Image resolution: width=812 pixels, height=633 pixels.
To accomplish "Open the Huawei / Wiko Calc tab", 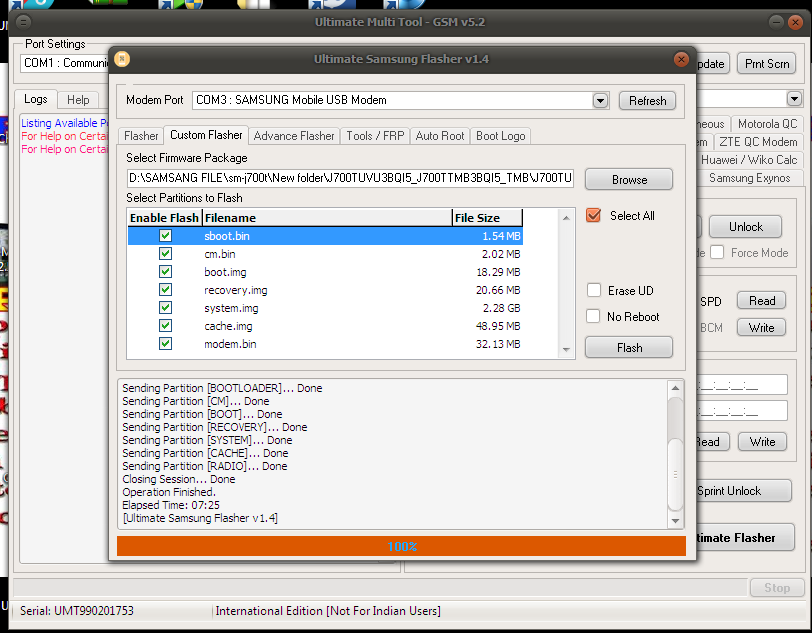I will tap(749, 160).
